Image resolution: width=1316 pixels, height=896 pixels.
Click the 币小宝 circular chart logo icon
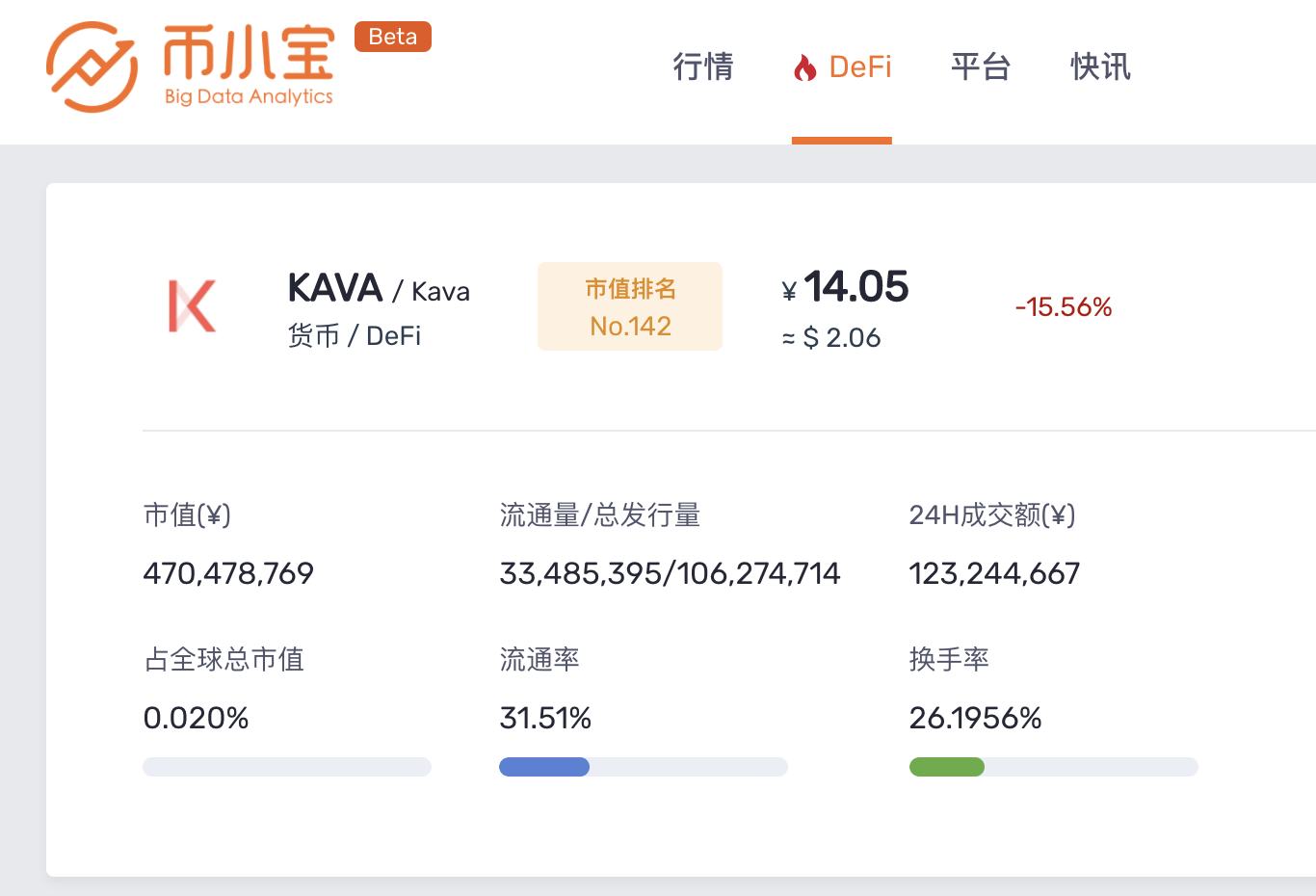point(92,66)
